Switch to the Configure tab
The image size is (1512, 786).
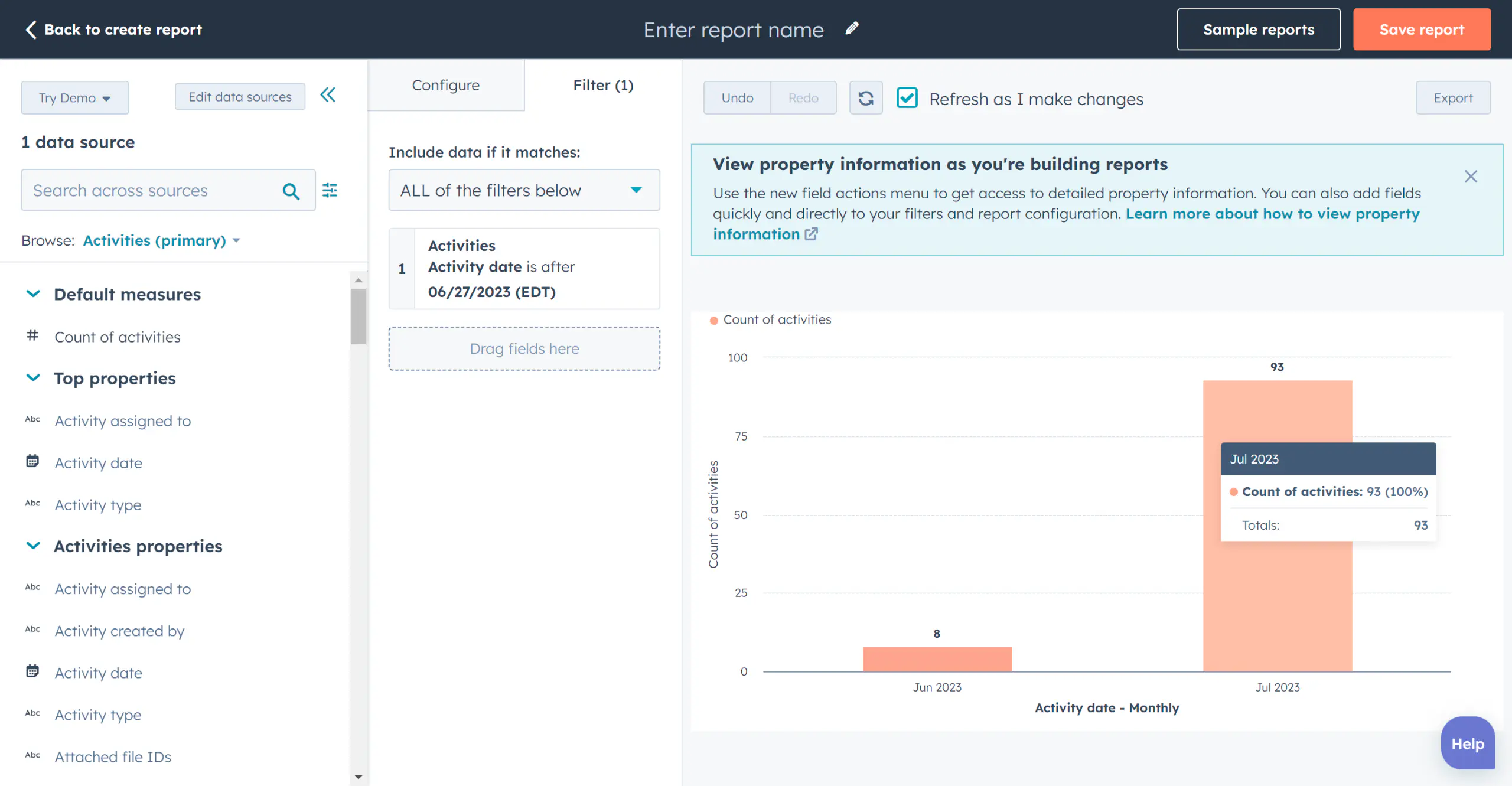446,85
